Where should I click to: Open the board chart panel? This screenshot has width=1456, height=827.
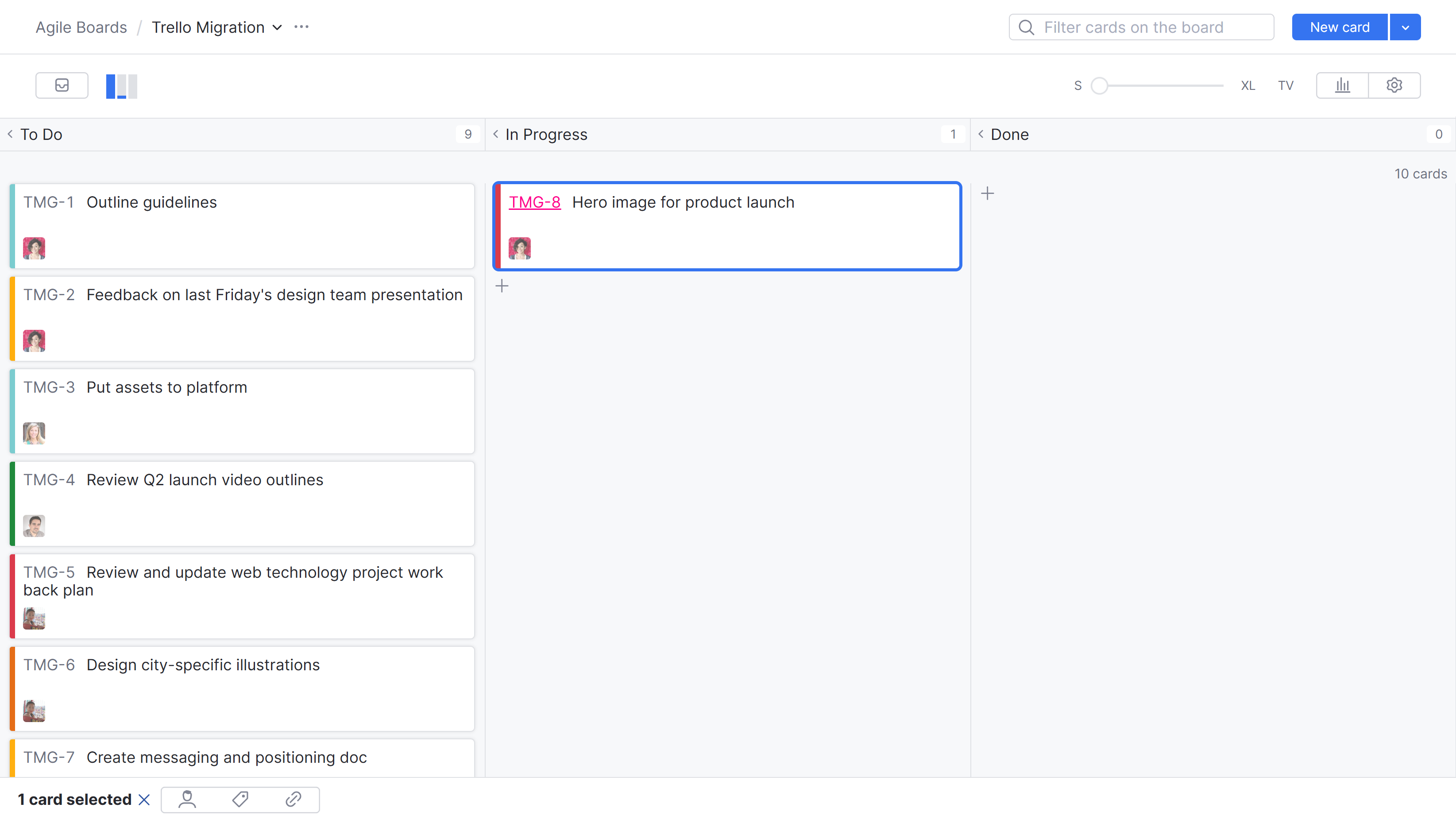(x=1342, y=85)
